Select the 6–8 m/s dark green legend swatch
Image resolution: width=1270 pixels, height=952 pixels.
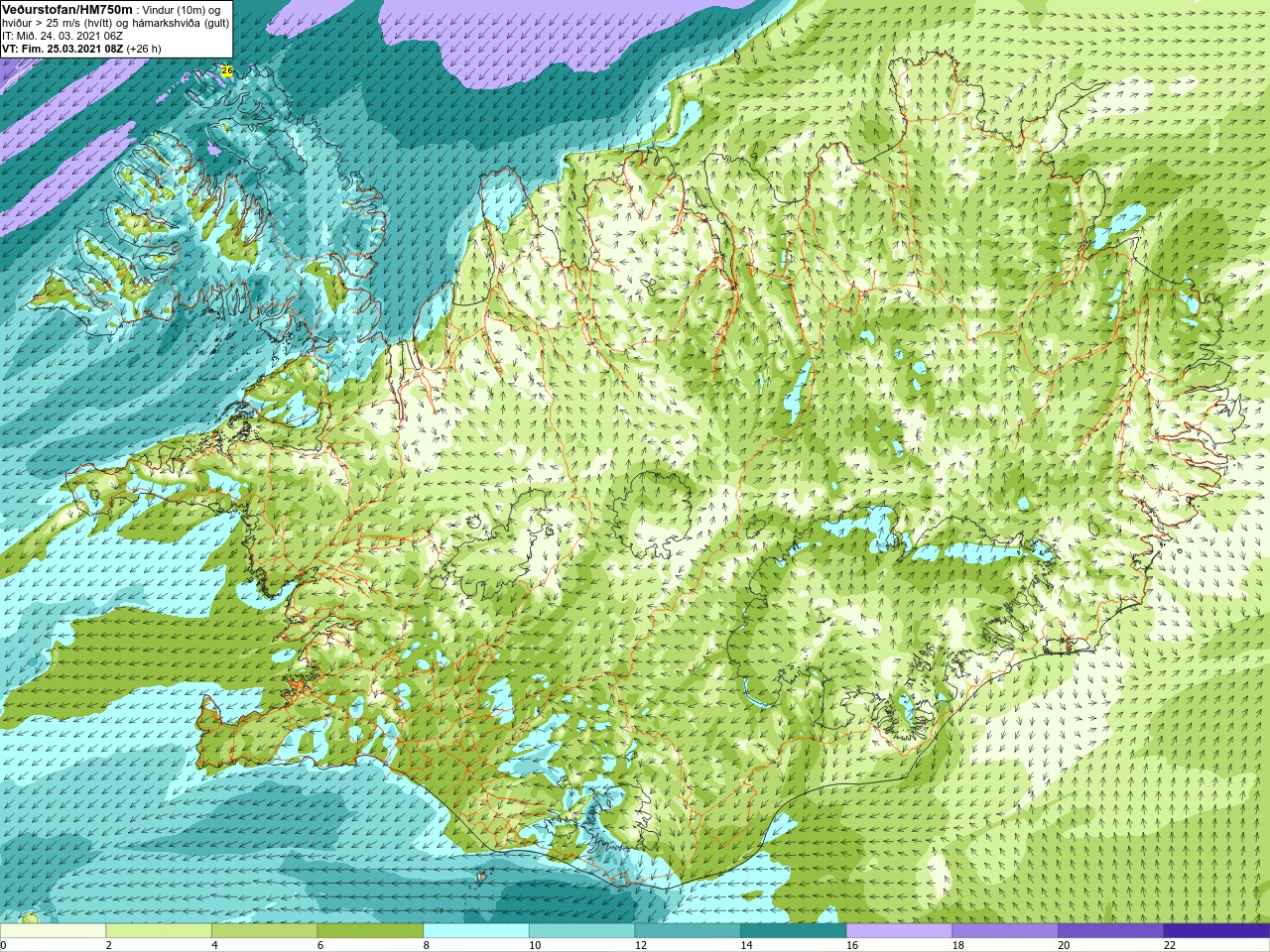tap(370, 931)
